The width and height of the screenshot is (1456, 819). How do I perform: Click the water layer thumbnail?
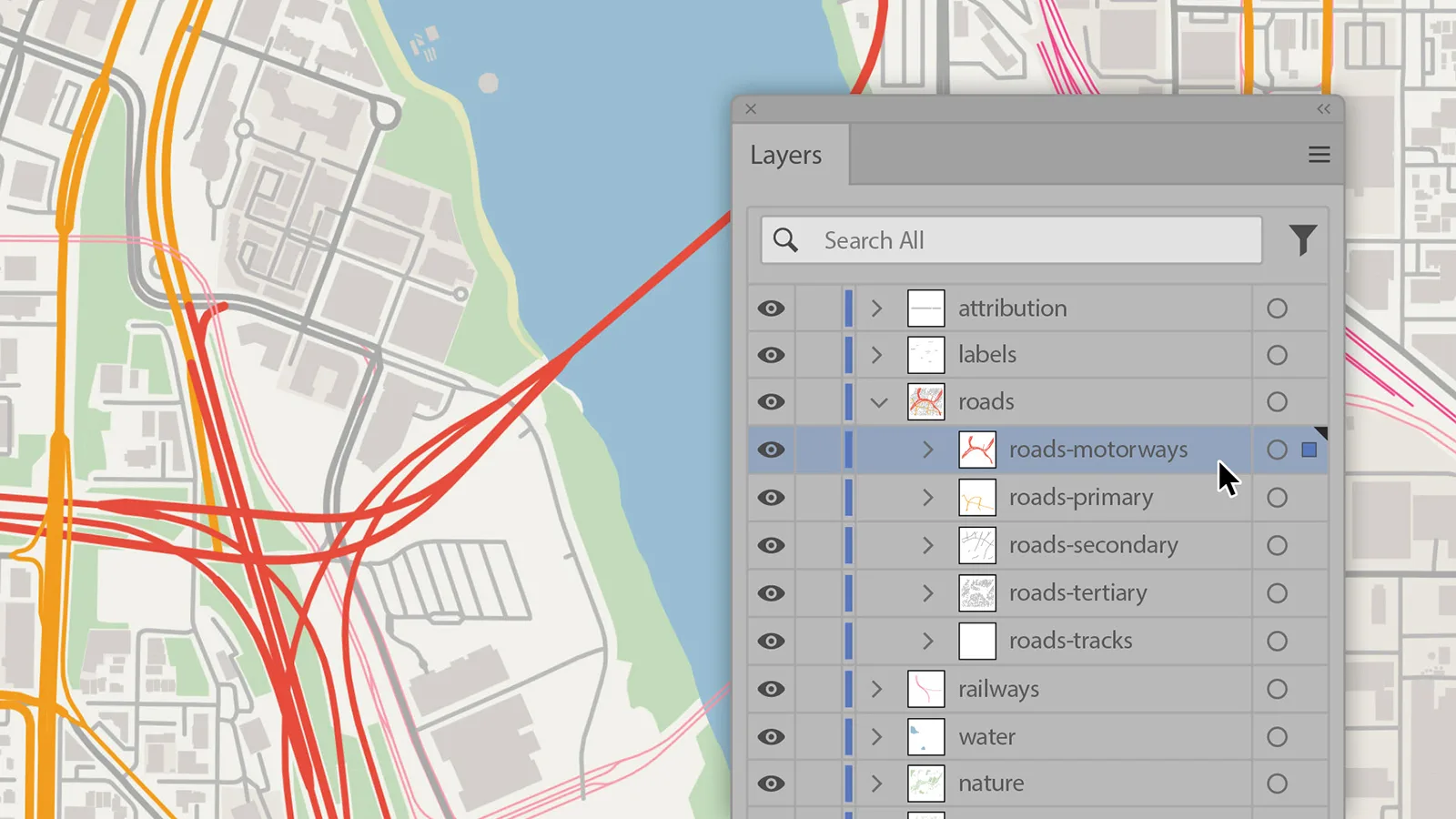pyautogui.click(x=926, y=737)
